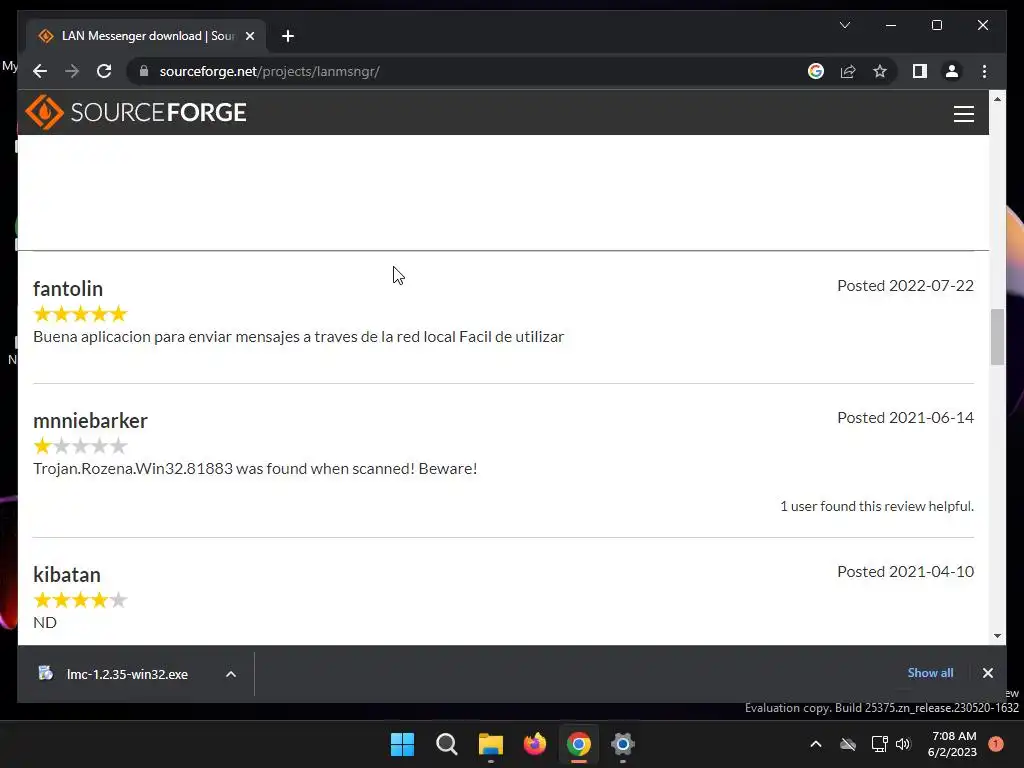Open SourceForge hamburger menu
This screenshot has height=768, width=1024.
pos(963,114)
